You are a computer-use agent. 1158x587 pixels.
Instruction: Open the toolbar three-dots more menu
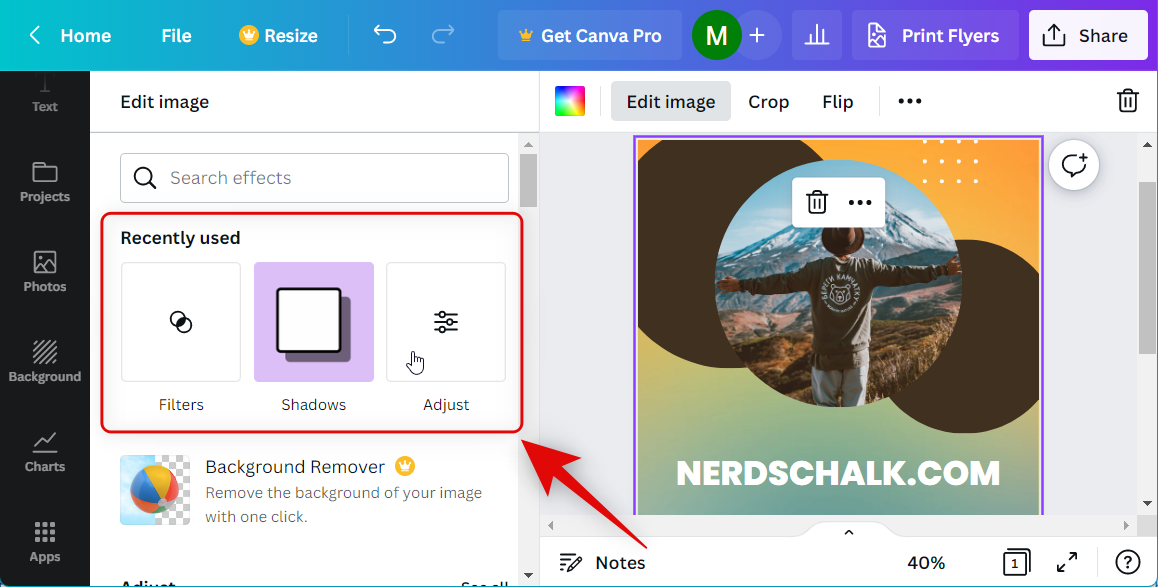point(910,101)
